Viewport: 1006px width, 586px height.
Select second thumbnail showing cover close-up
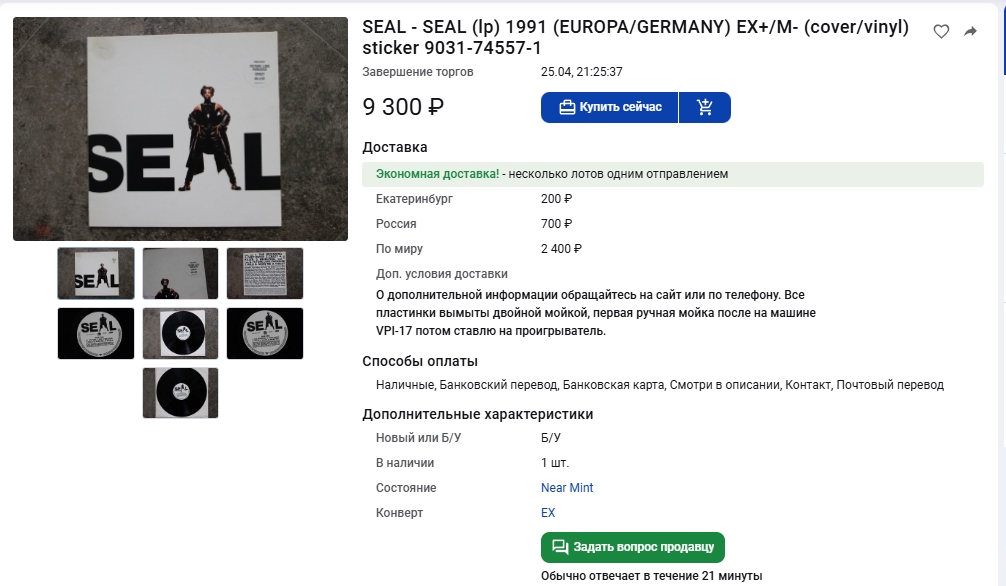(x=180, y=273)
